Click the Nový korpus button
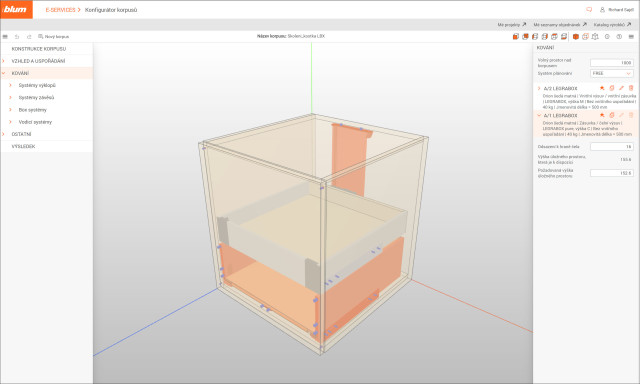This screenshot has height=384, width=640. pyautogui.click(x=53, y=37)
